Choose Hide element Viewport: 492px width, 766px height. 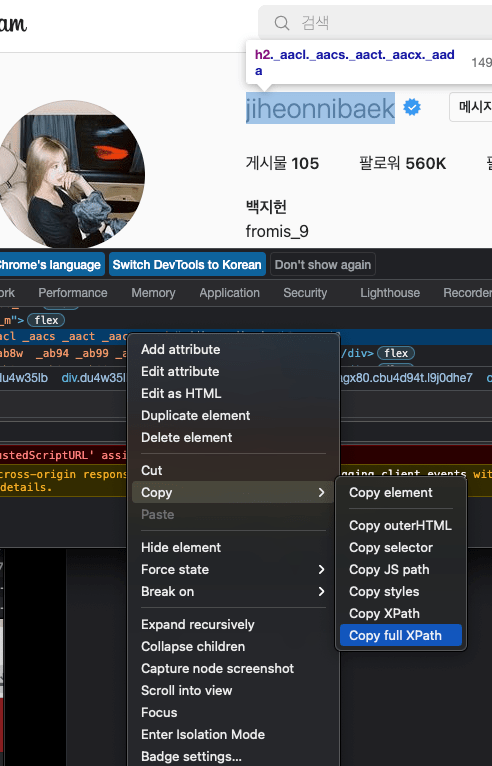[234, 547]
